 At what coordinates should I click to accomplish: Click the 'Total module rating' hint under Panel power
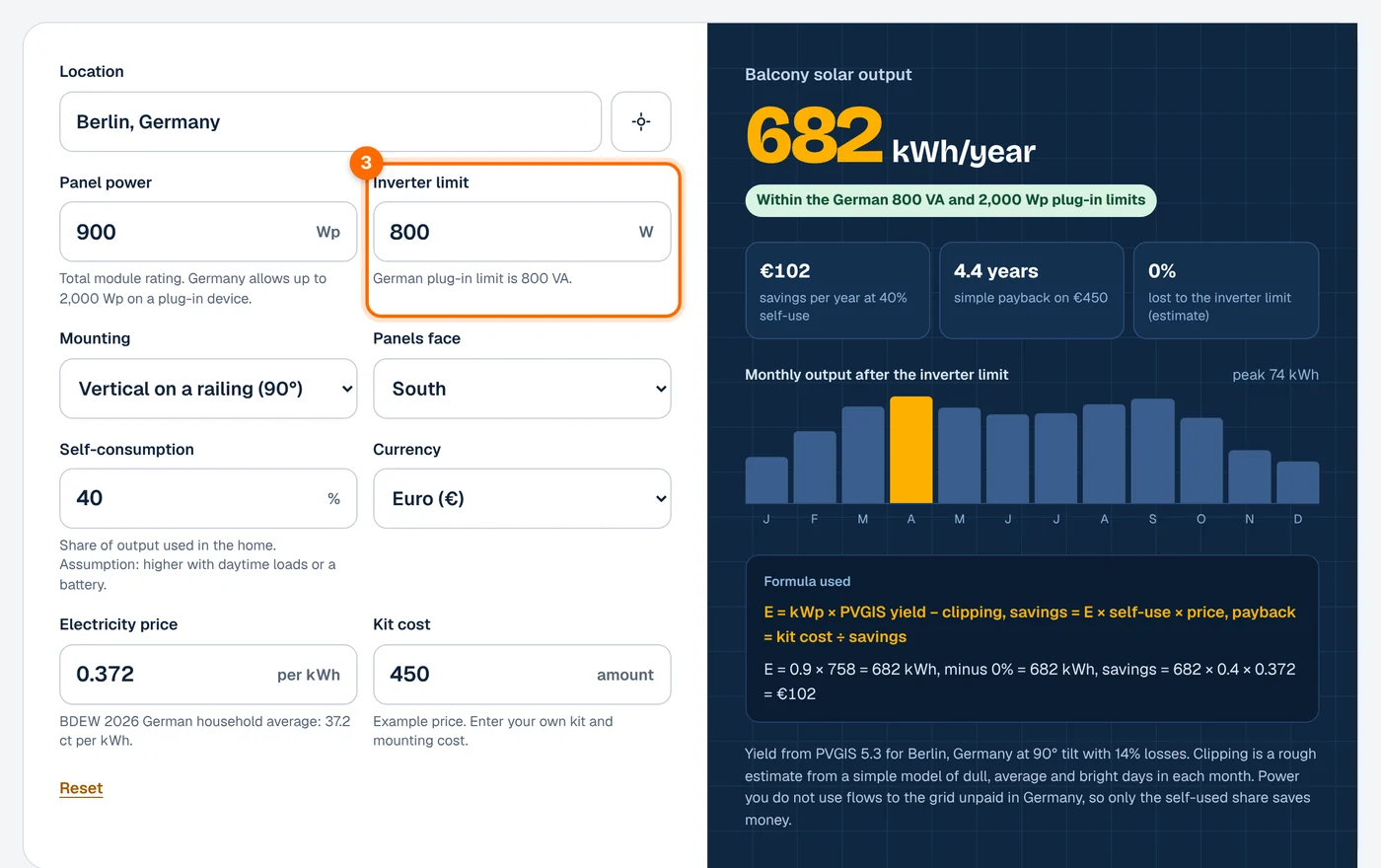193,288
